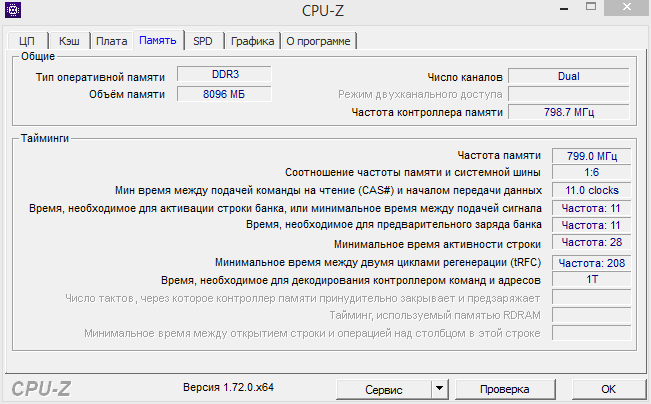Click the Версия 1.72.0.x64 text
The height and width of the screenshot is (404, 651).
pos(228,387)
